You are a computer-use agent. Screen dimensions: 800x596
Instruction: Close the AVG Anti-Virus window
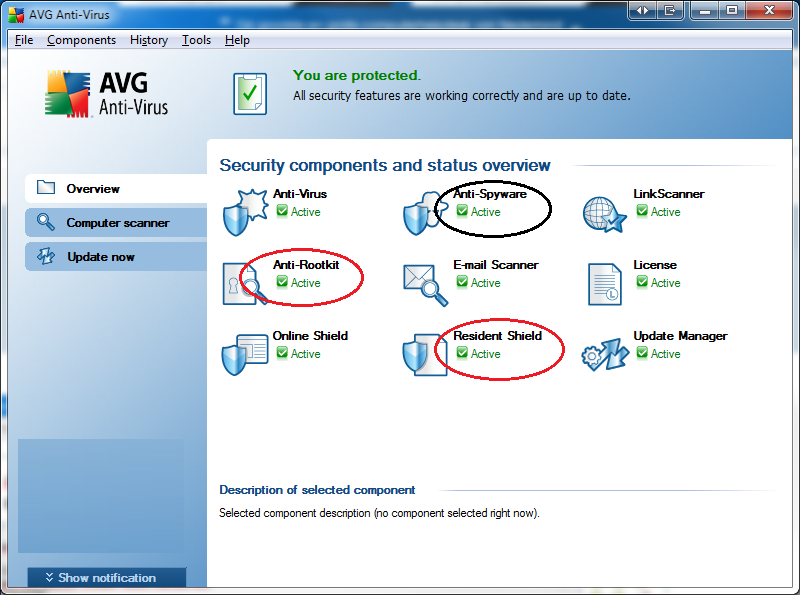pyautogui.click(x=770, y=10)
